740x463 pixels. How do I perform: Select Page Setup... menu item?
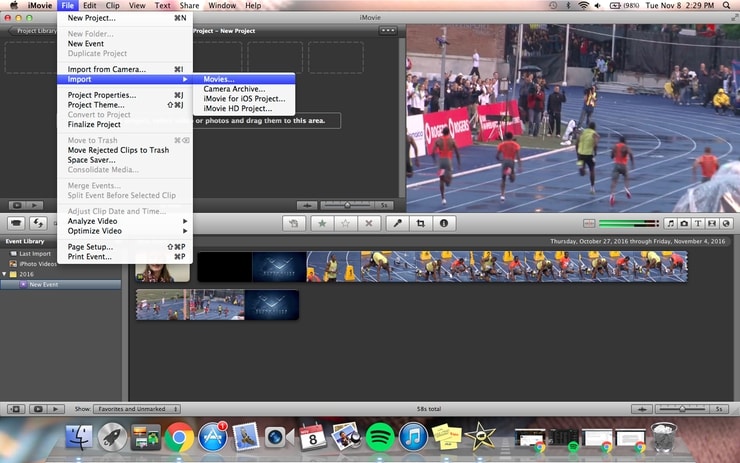click(x=125, y=247)
